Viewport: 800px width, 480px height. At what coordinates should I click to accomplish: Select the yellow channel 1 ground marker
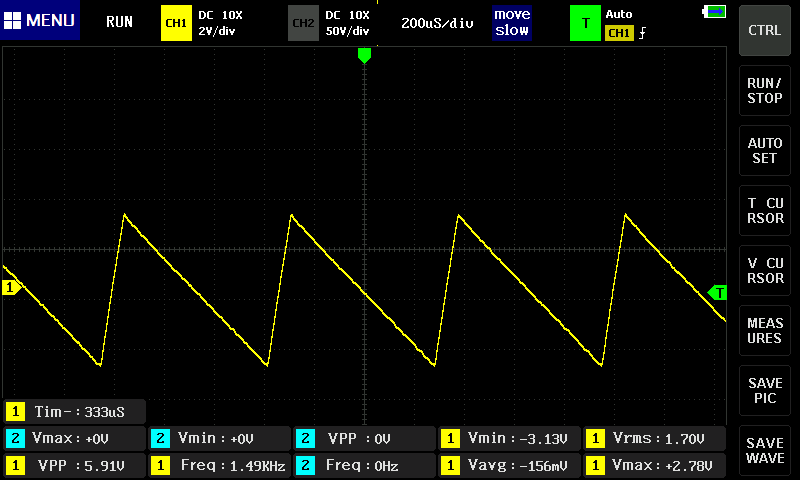[x=11, y=288]
